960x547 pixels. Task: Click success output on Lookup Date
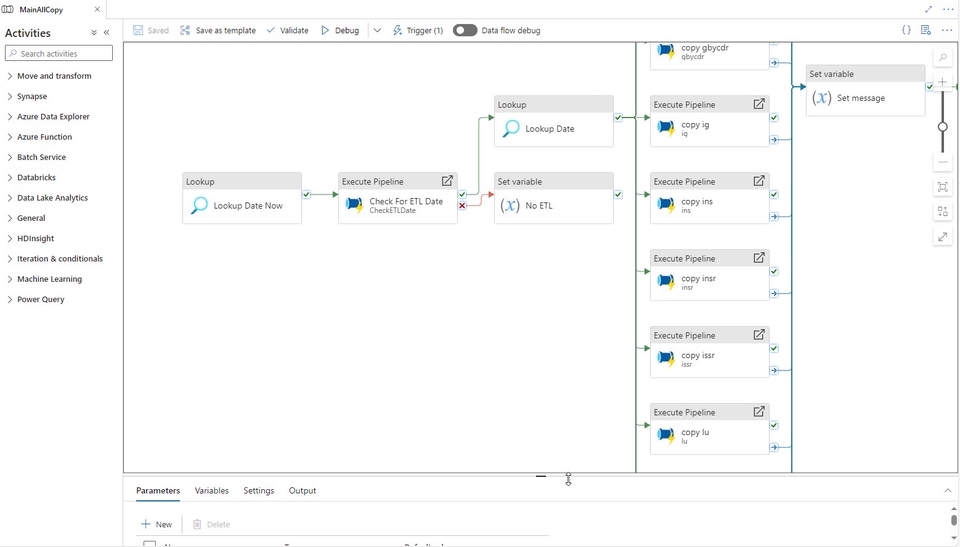(x=618, y=118)
